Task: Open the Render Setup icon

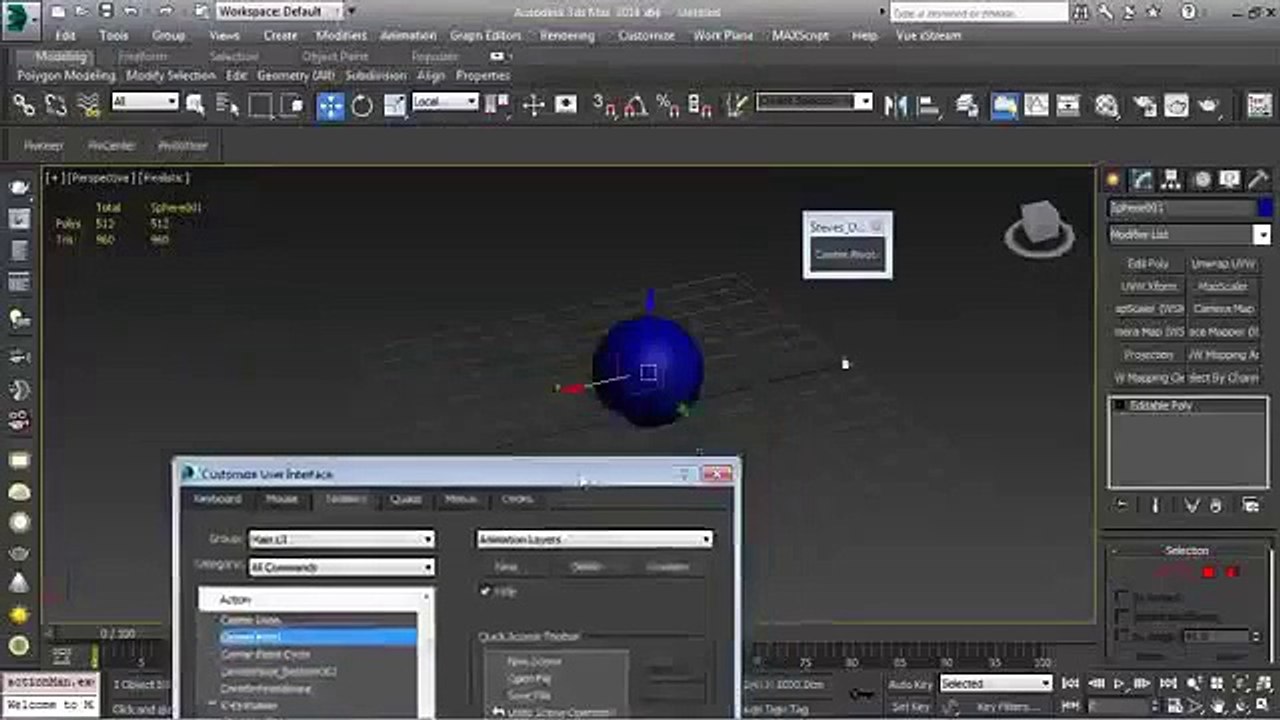Action: point(1143,105)
